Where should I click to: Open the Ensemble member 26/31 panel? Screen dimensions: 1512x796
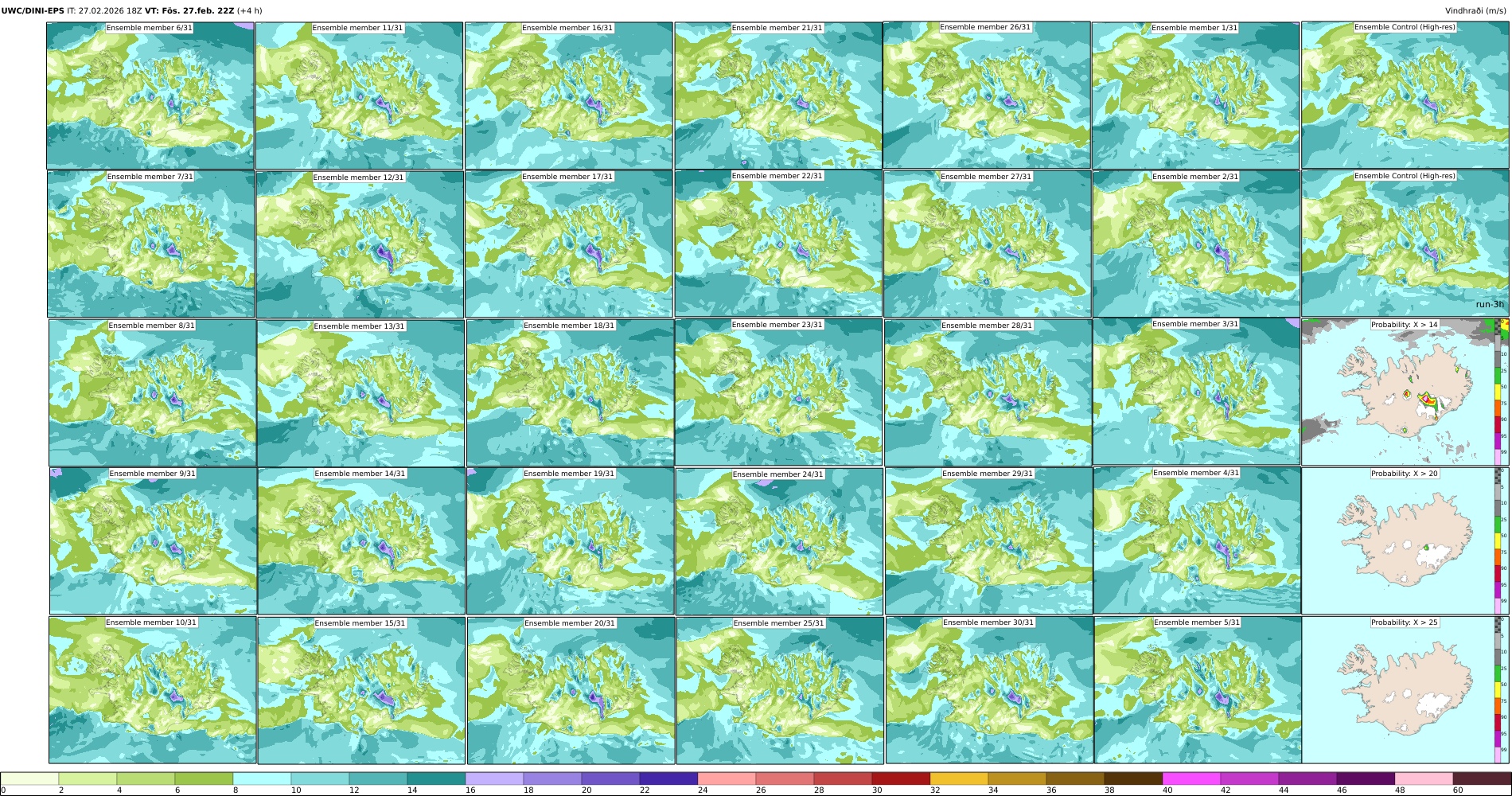click(987, 95)
